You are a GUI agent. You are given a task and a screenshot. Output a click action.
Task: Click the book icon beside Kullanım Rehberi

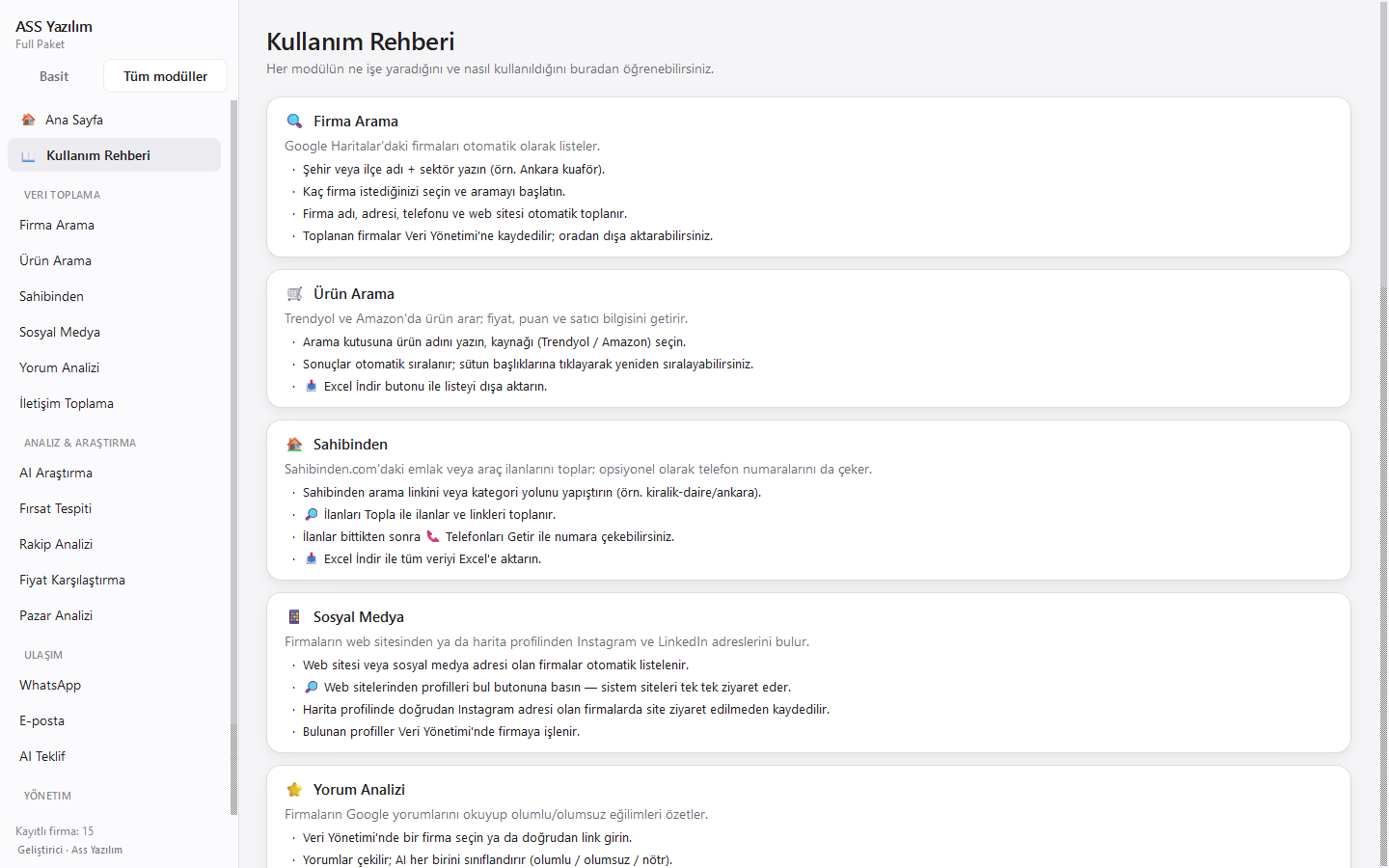(28, 155)
